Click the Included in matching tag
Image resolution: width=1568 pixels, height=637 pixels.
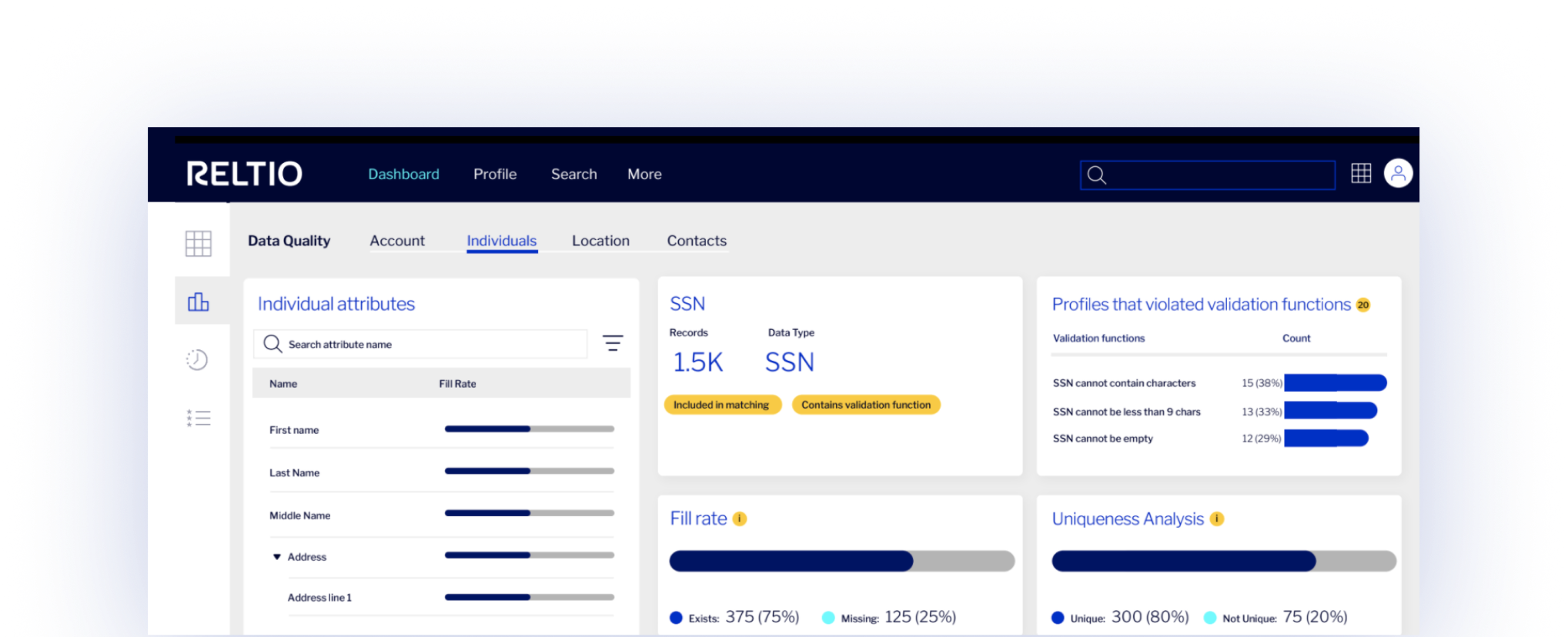[721, 405]
